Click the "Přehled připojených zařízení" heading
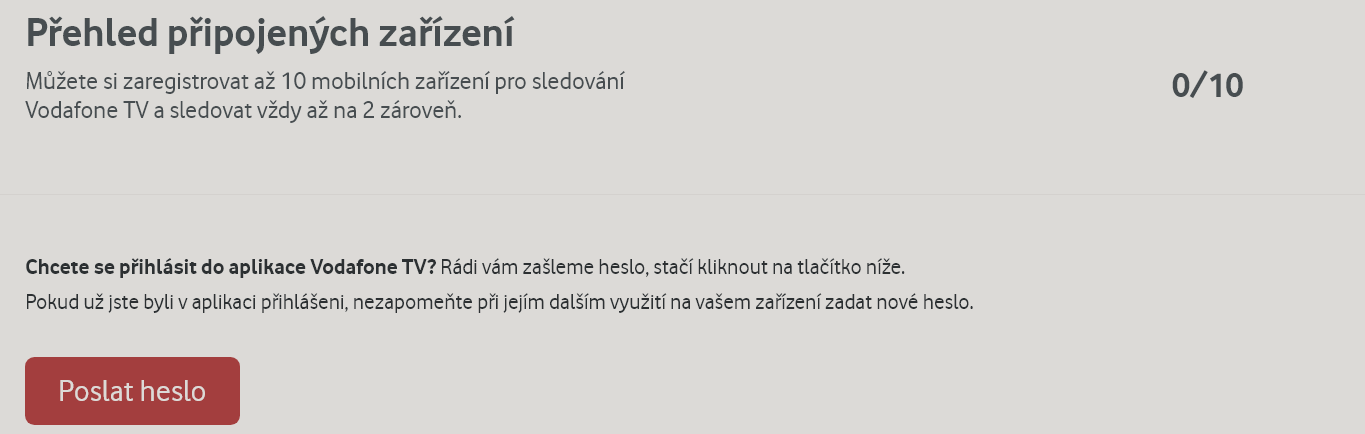Viewport: 1365px width, 434px height. pos(269,34)
